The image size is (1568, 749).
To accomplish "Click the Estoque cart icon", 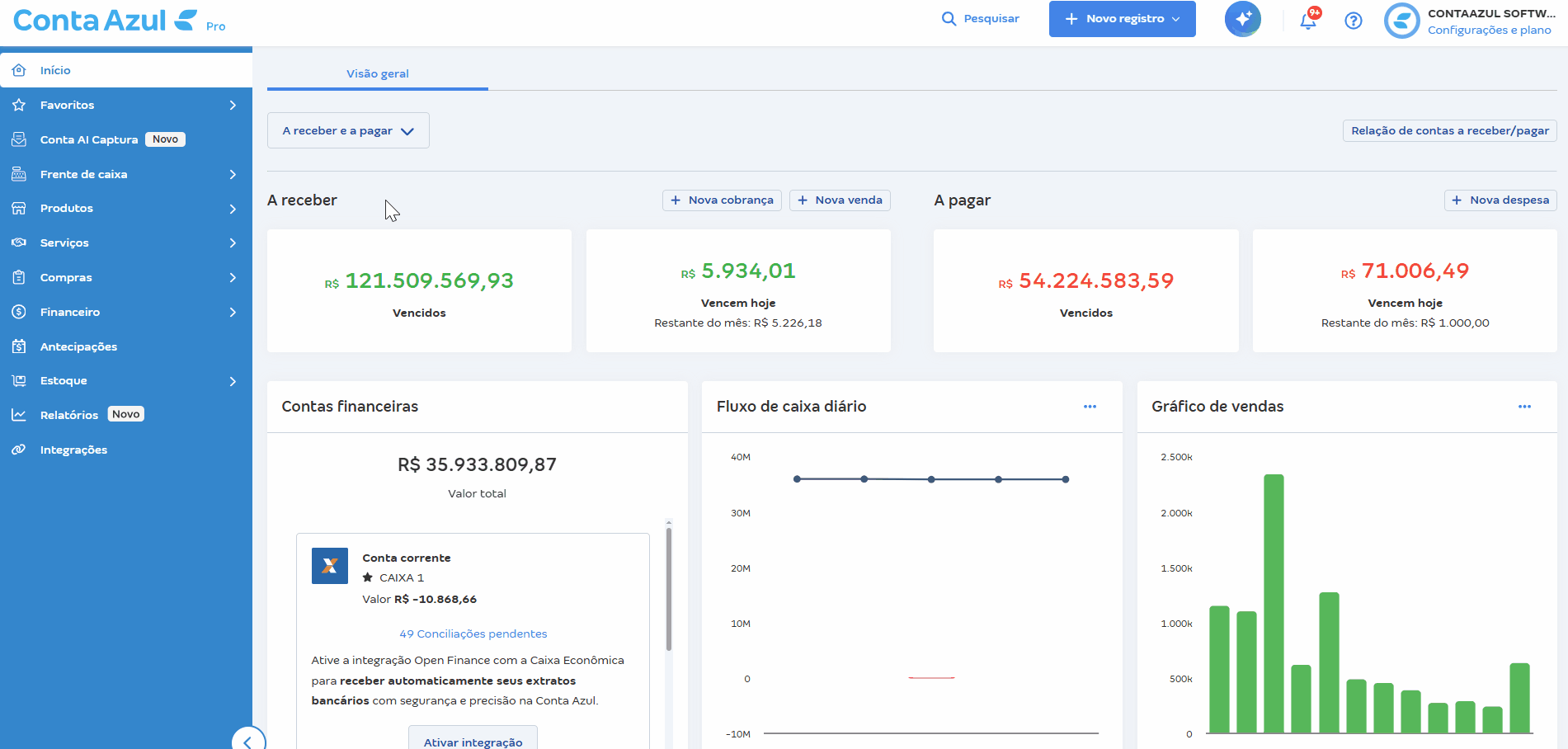I will 19,380.
